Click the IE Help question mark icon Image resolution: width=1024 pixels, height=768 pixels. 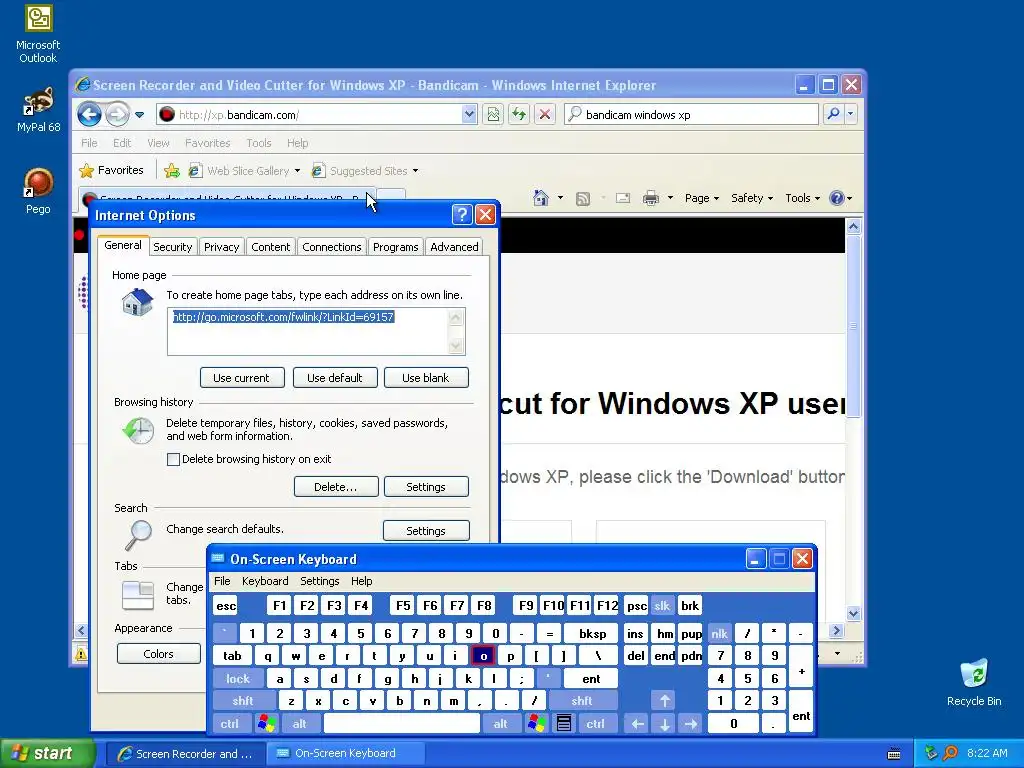click(x=837, y=198)
